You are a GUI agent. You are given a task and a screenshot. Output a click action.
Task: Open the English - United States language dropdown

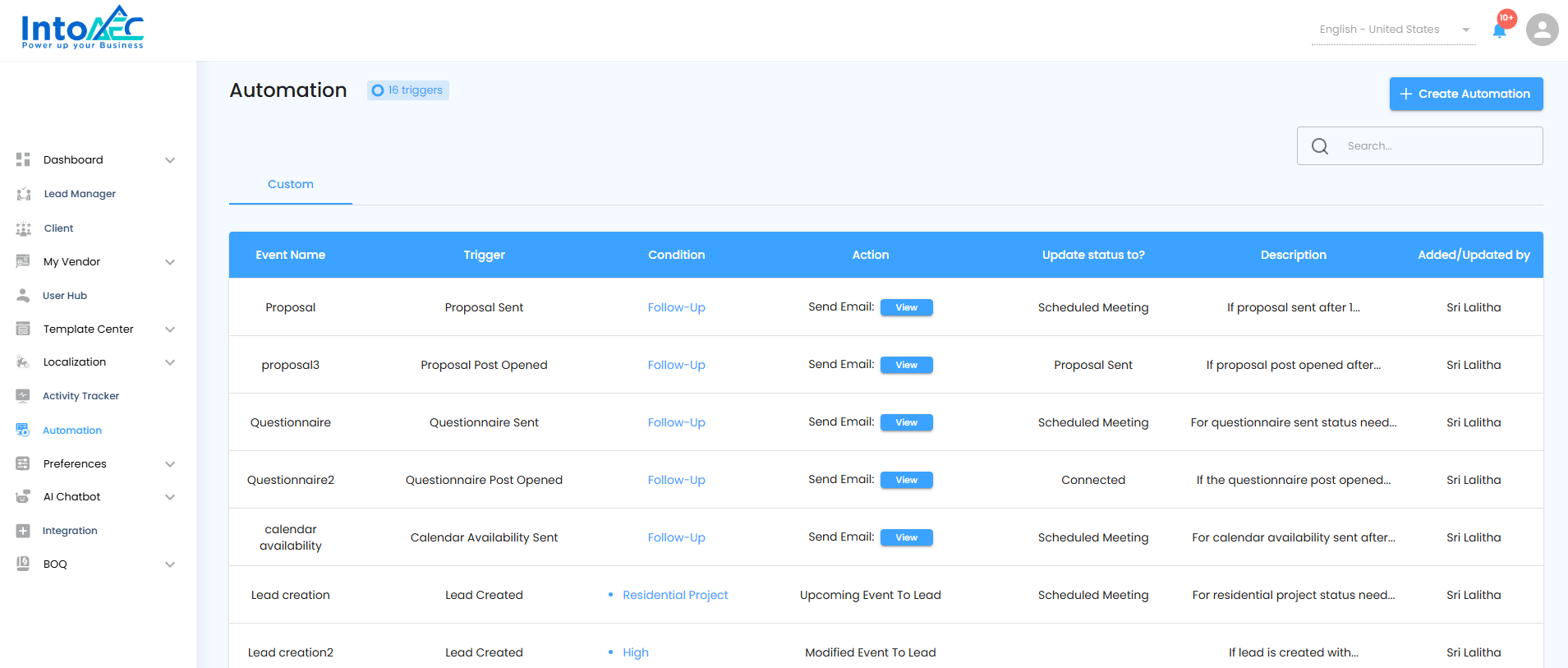[1394, 30]
